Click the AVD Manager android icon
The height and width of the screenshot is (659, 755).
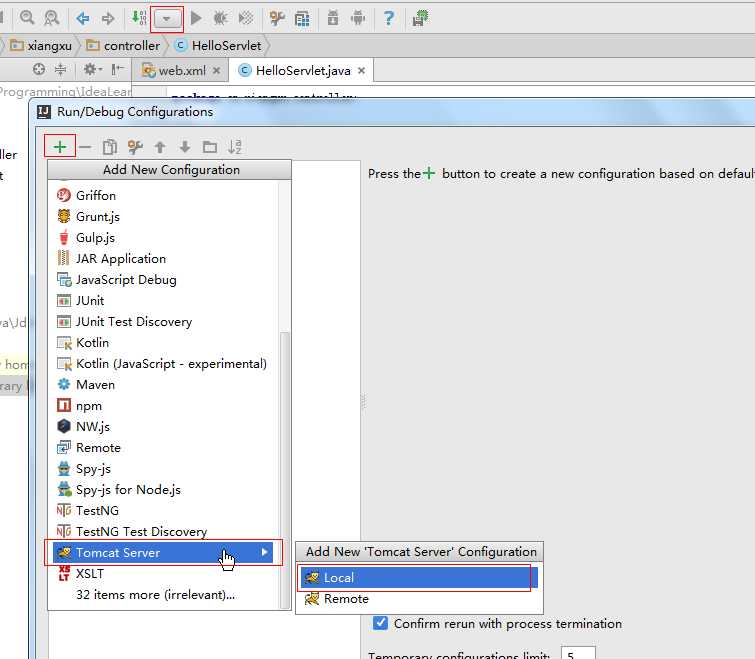point(358,18)
